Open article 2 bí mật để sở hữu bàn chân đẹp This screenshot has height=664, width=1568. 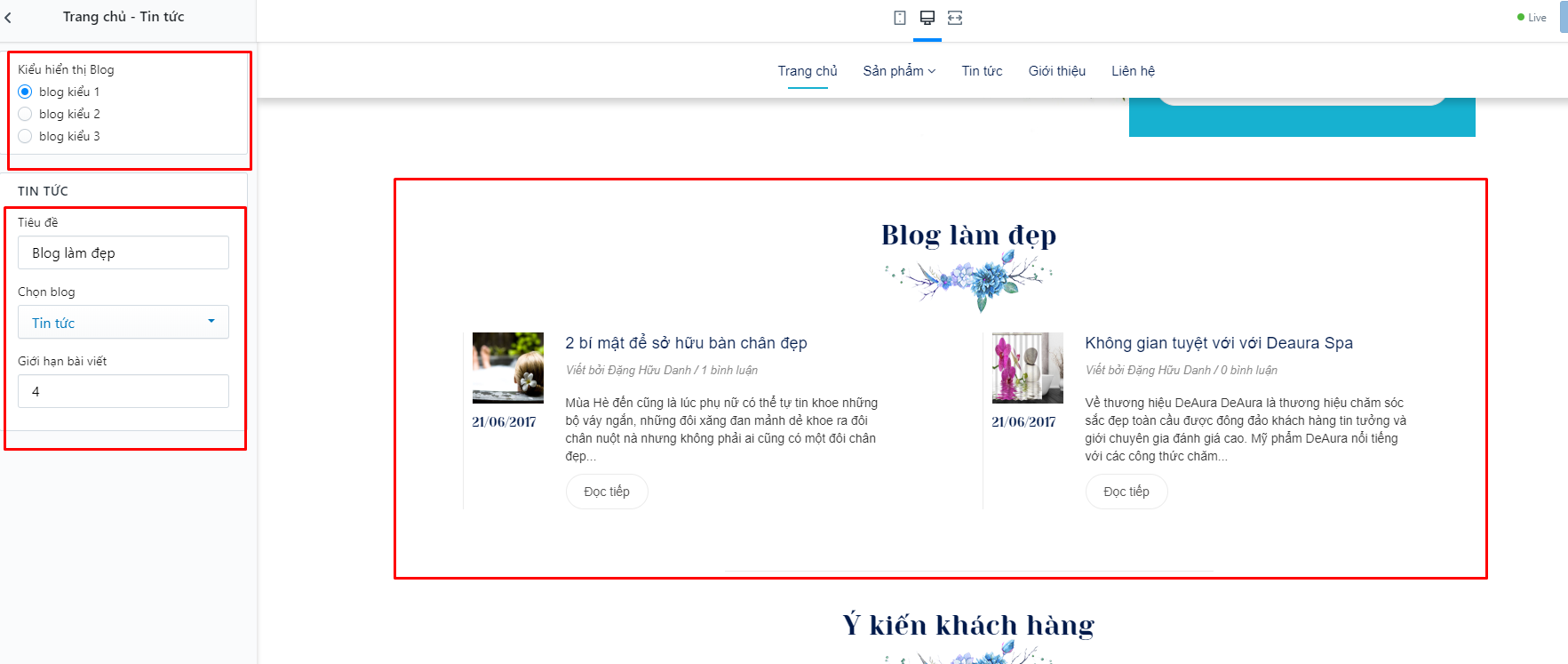686,343
